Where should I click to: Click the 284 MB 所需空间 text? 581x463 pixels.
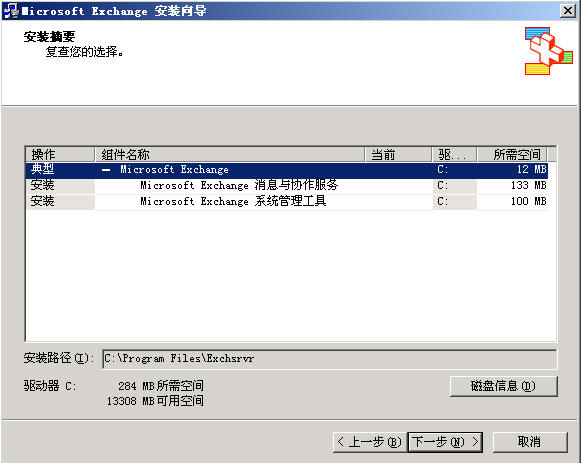(161, 386)
